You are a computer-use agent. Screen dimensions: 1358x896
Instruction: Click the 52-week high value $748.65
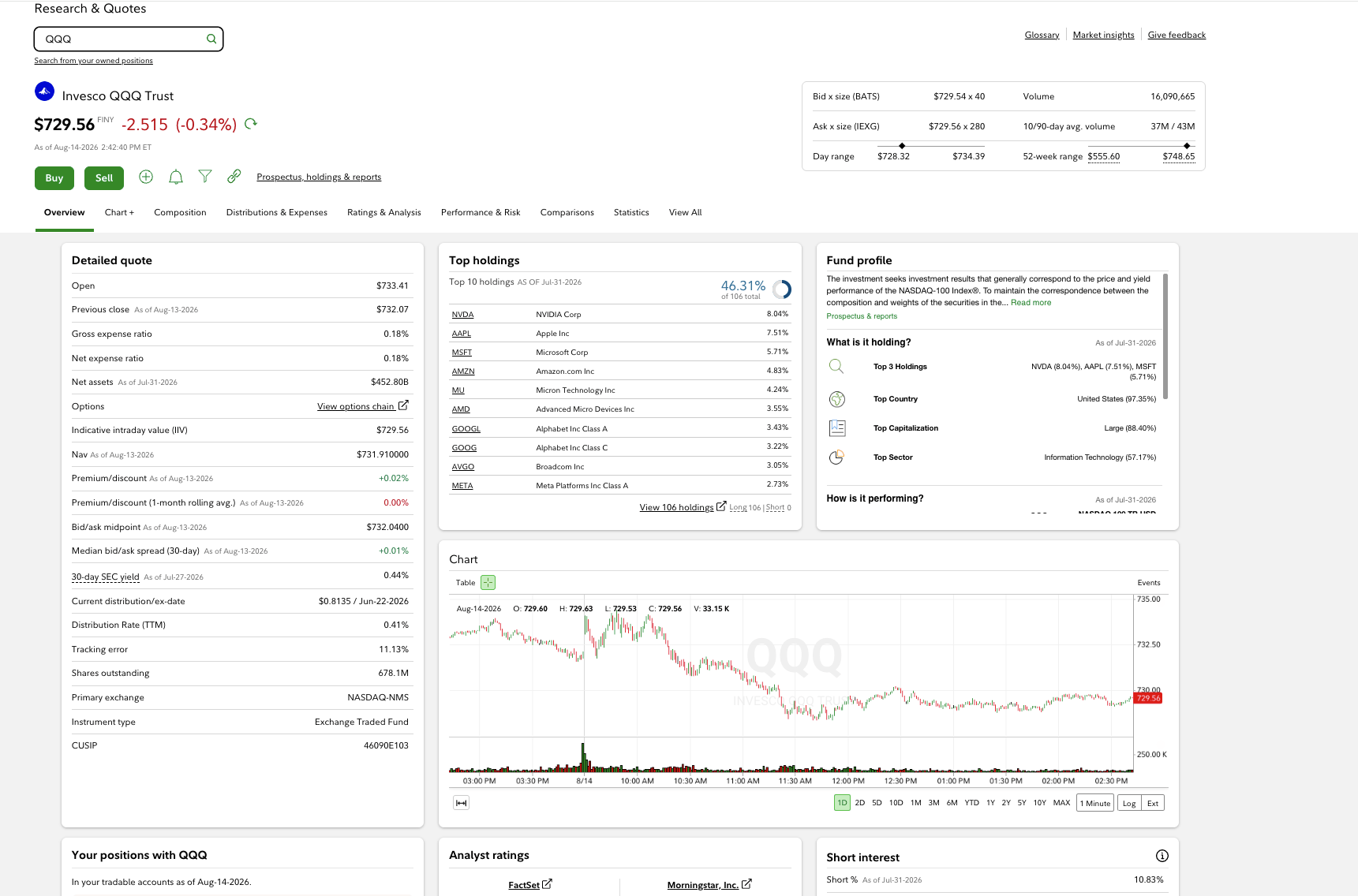[x=1179, y=156]
